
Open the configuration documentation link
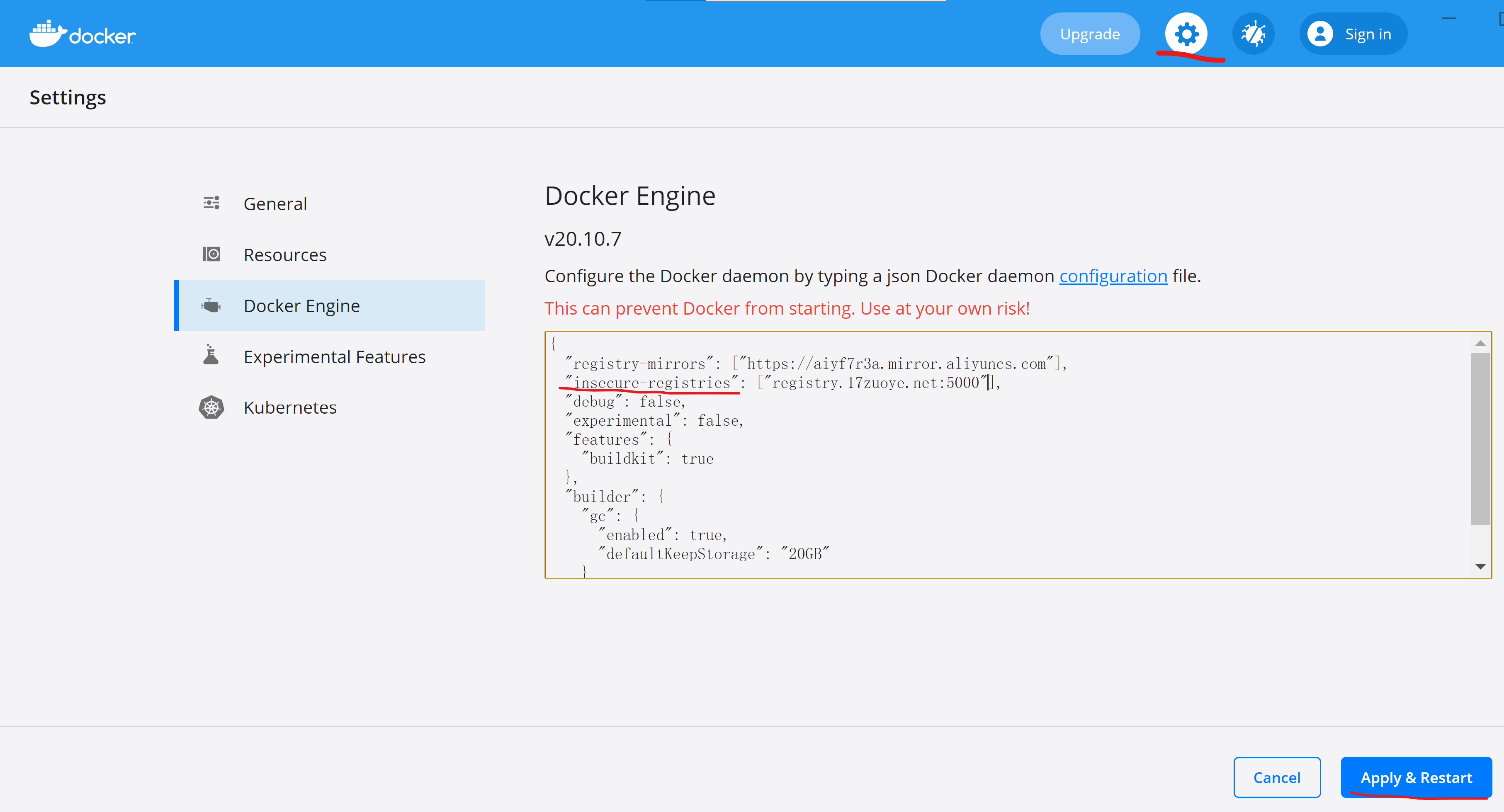(x=1113, y=276)
